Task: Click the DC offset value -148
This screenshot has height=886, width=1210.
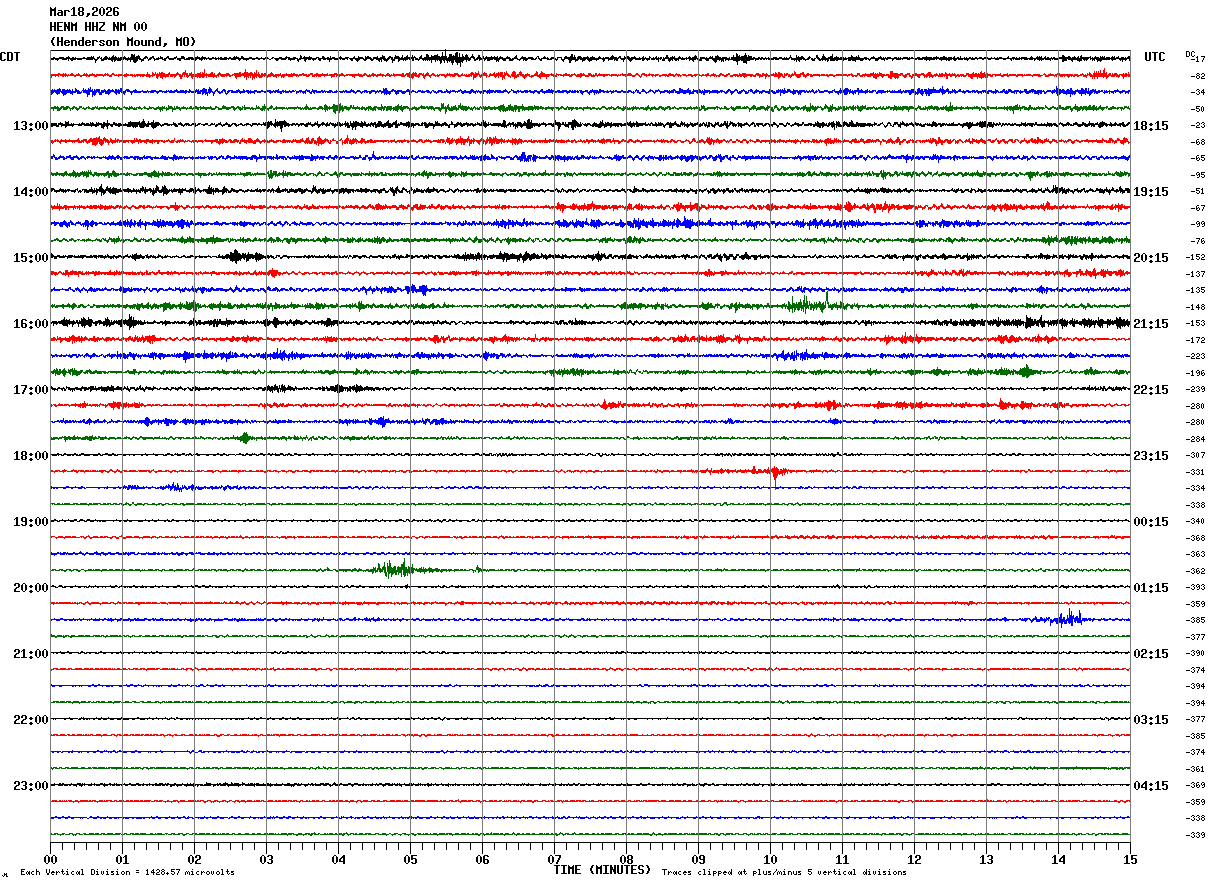Action: (1196, 307)
